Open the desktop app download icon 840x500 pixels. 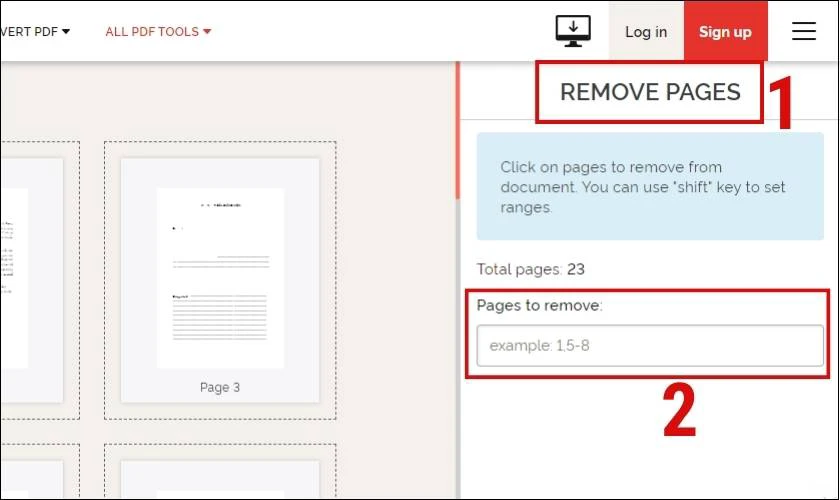tap(573, 31)
